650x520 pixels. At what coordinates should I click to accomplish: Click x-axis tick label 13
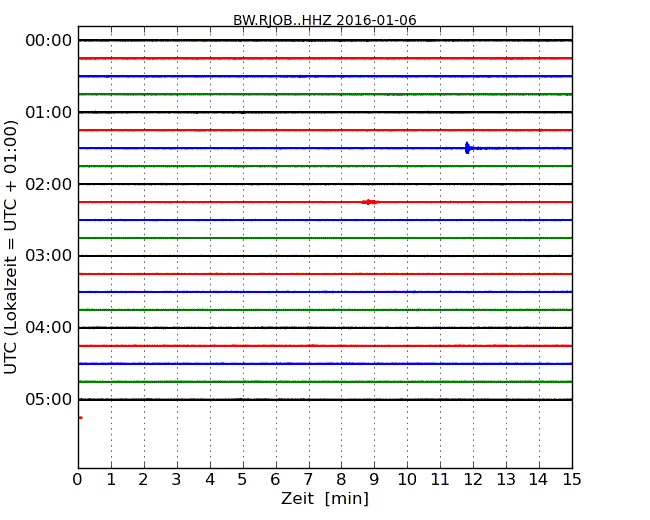(x=506, y=480)
